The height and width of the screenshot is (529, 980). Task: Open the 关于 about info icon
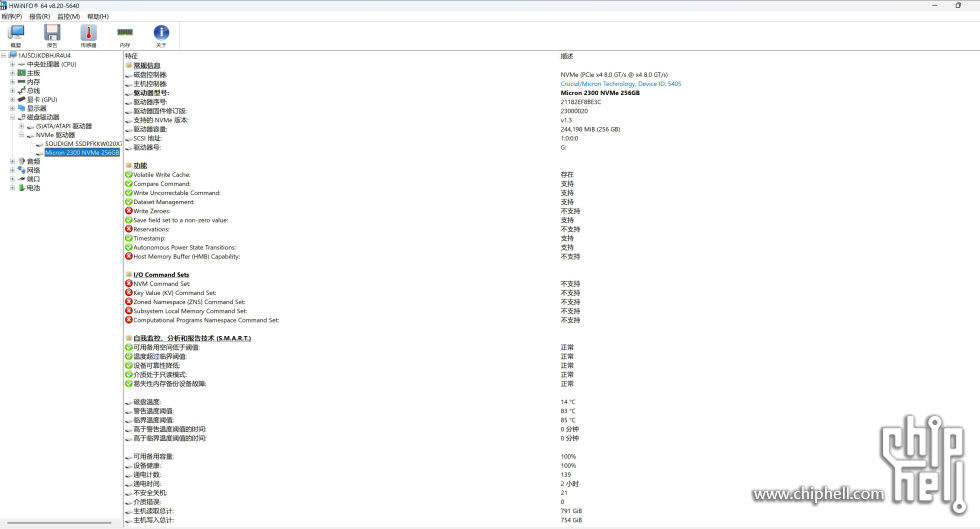coord(161,36)
